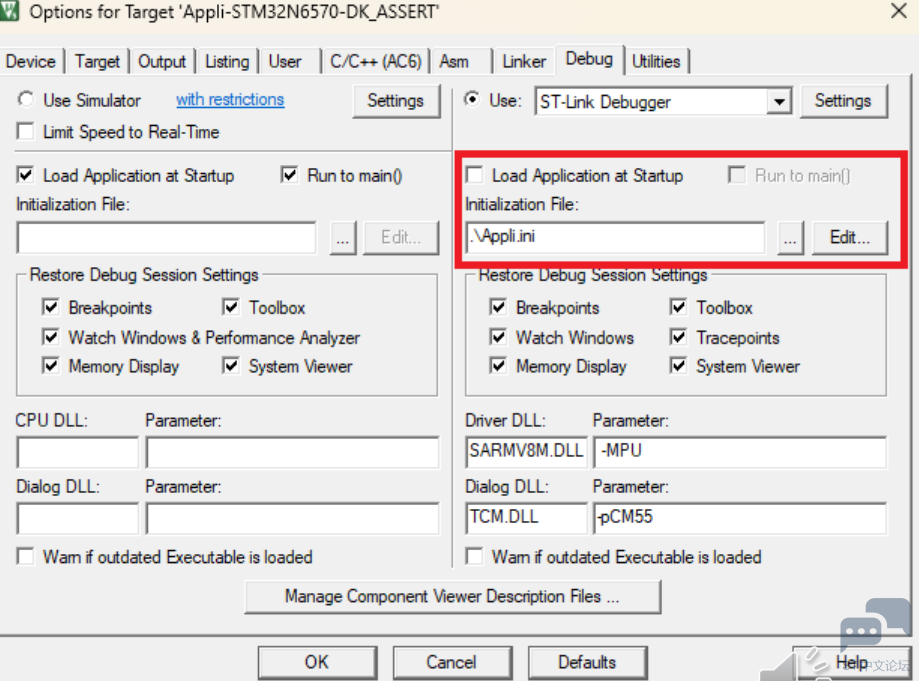Toggle debugger Watch Windows checkbox
The width and height of the screenshot is (919, 681).
click(x=498, y=337)
